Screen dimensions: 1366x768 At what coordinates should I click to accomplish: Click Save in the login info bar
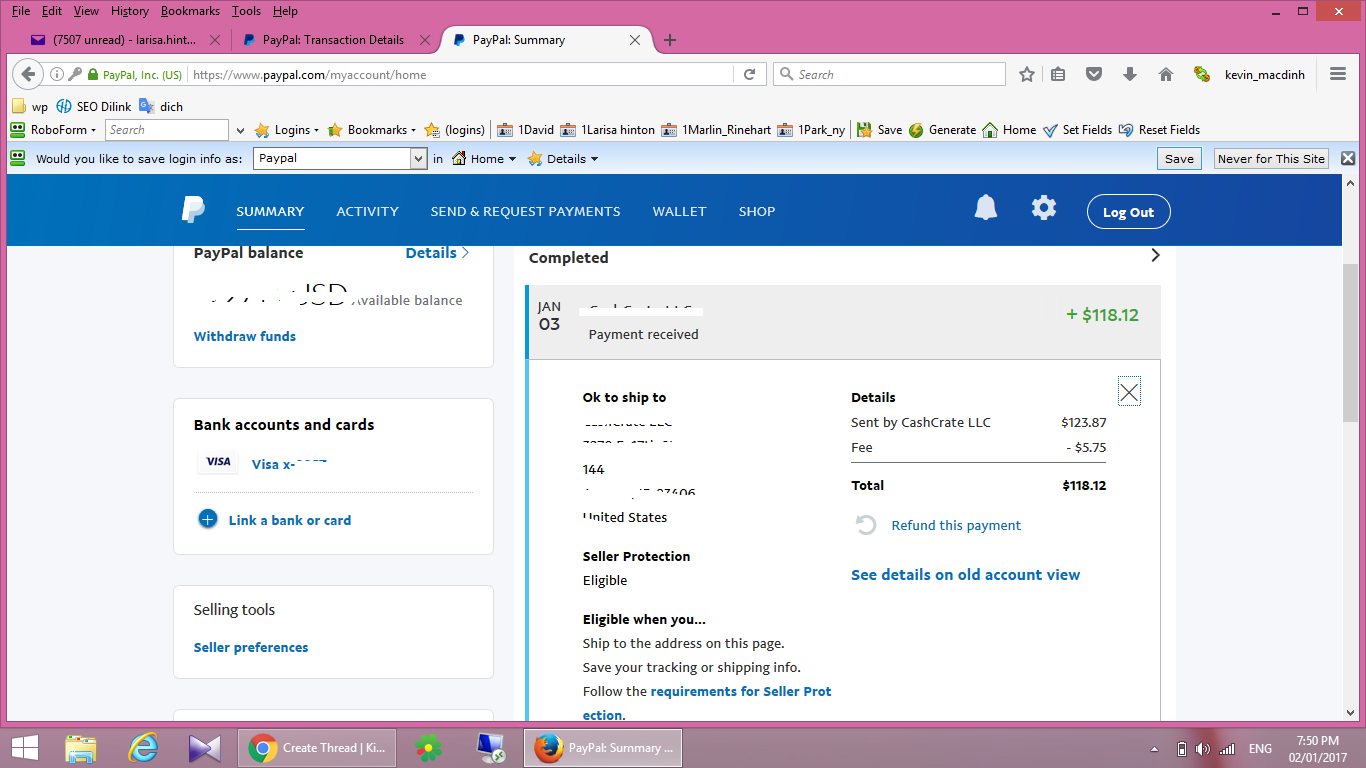(1179, 158)
